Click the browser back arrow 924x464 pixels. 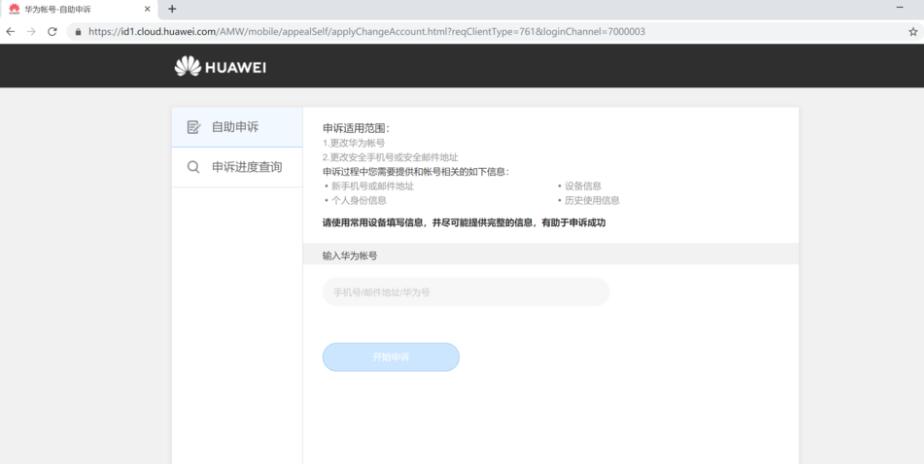click(x=11, y=32)
